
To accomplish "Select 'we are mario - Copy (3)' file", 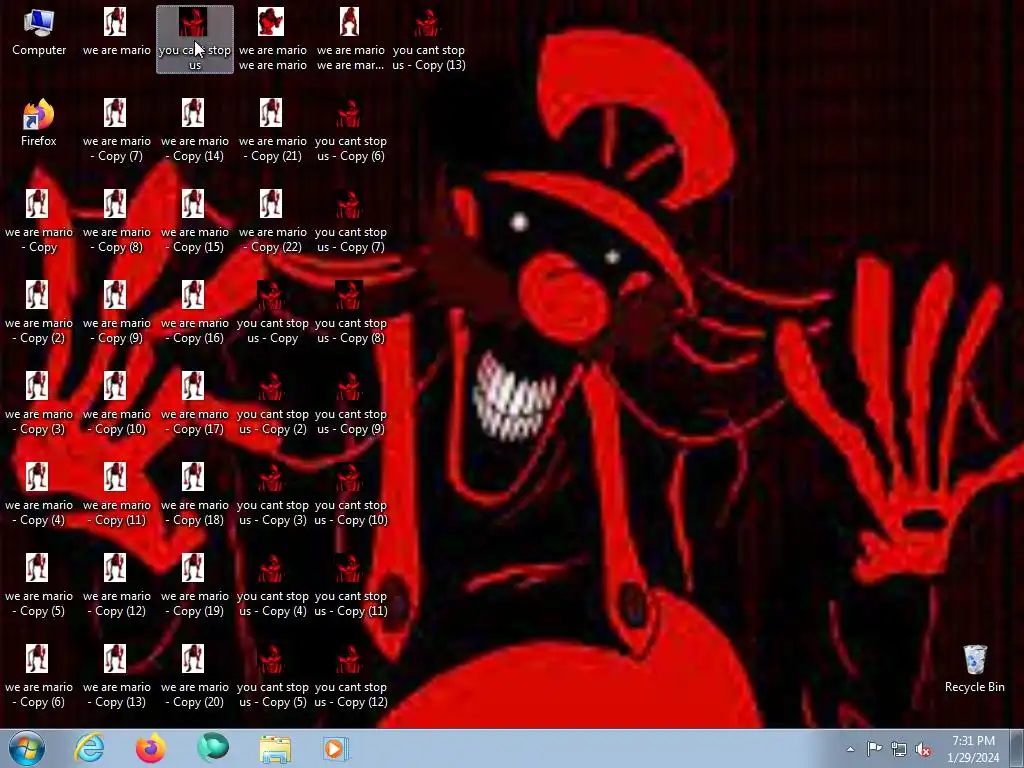I will 39,403.
